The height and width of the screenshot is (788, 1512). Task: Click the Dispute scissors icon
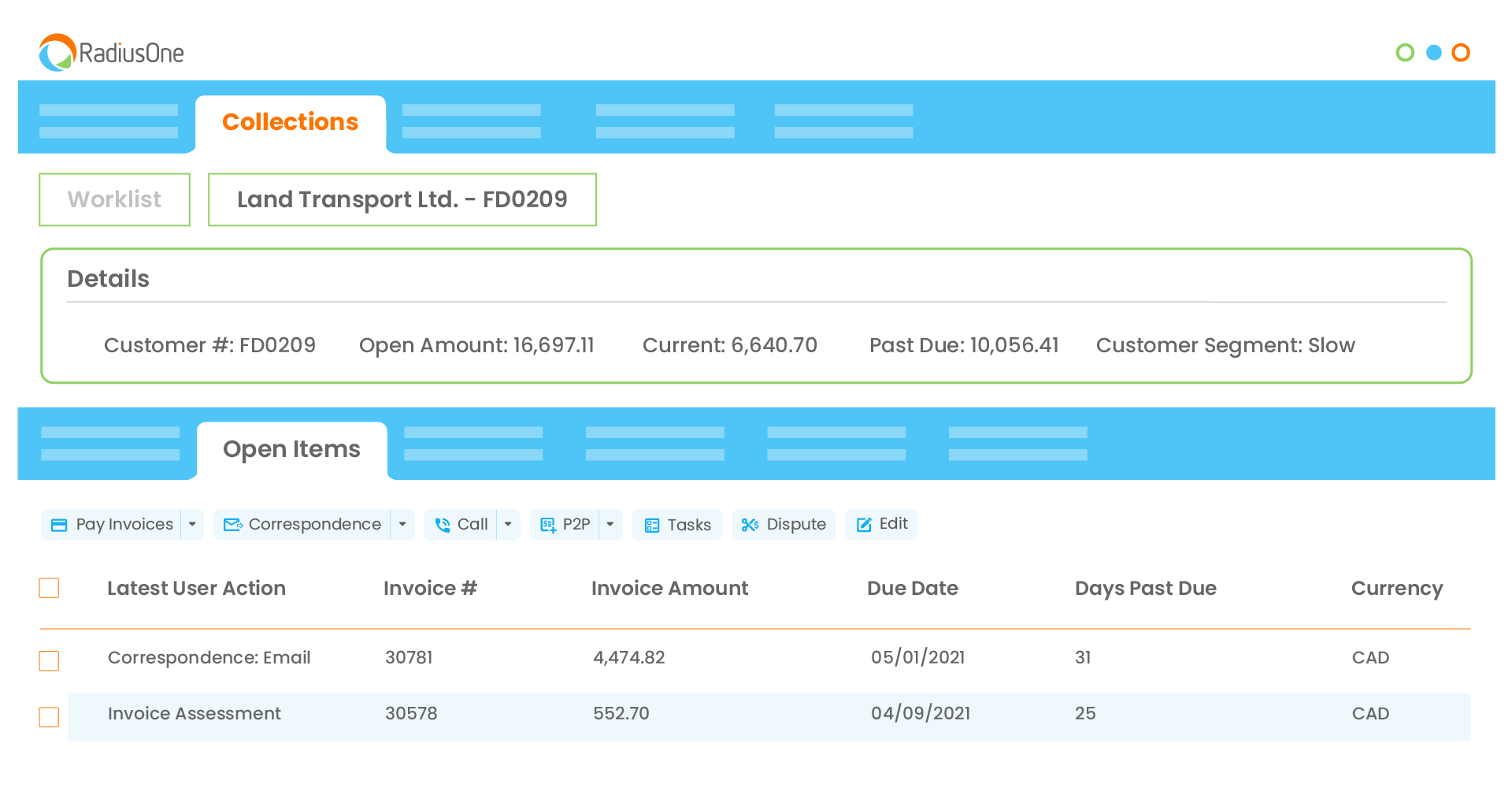coord(749,524)
